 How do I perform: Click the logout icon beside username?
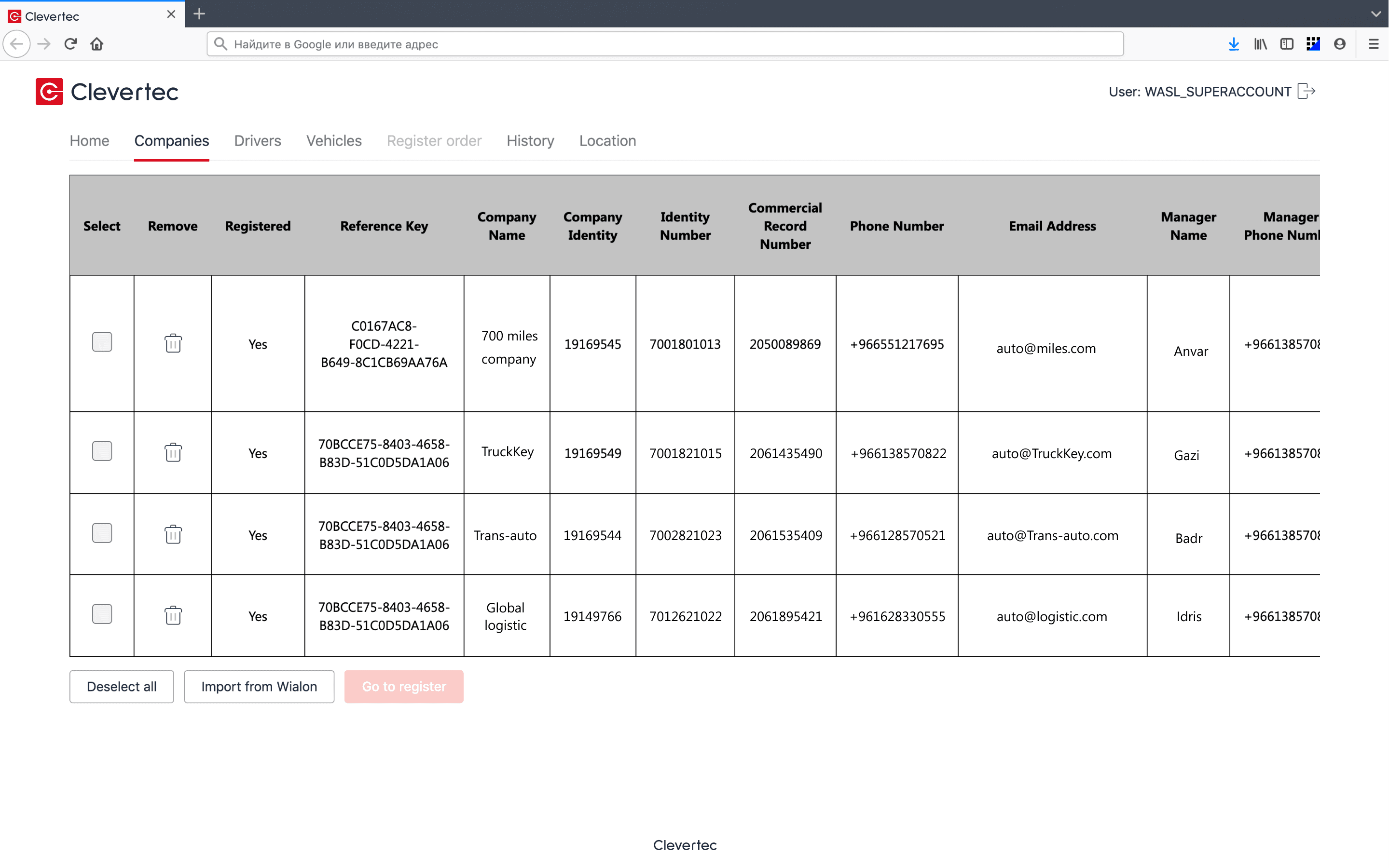pyautogui.click(x=1306, y=91)
